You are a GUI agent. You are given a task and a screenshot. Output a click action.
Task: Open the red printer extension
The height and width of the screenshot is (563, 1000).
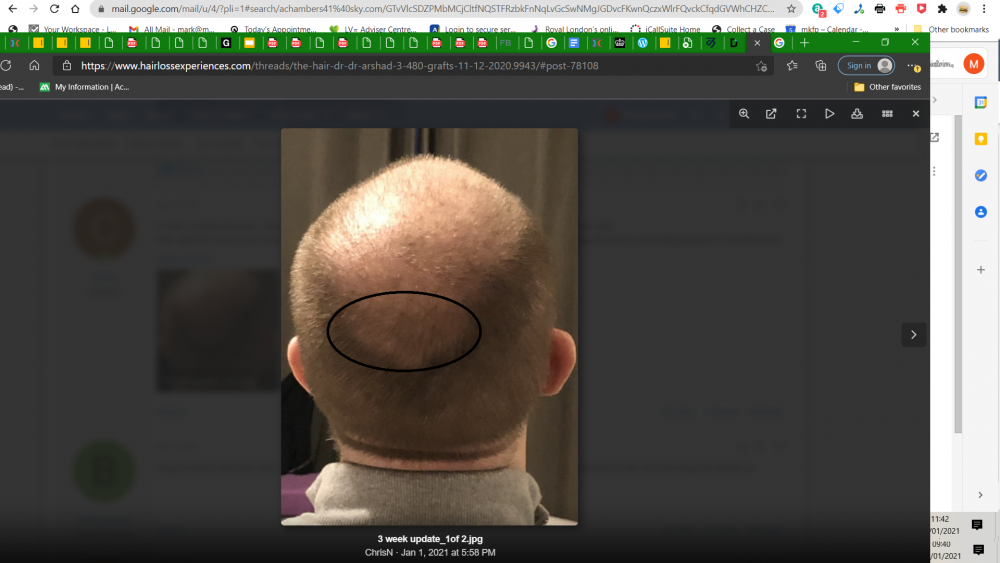[901, 9]
